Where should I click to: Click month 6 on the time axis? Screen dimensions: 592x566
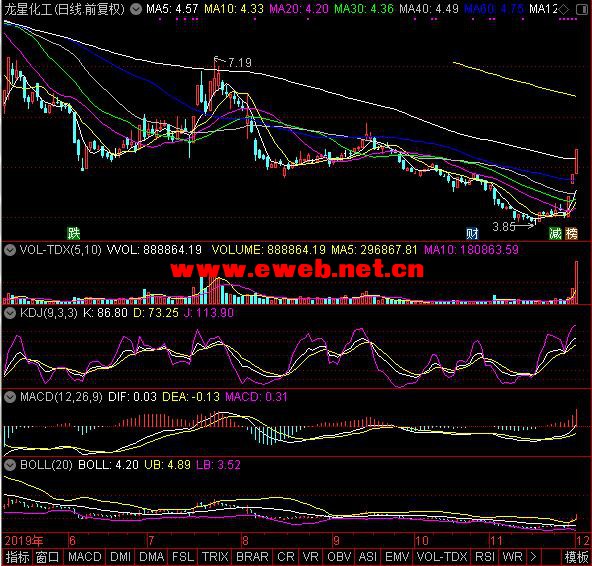(72, 541)
